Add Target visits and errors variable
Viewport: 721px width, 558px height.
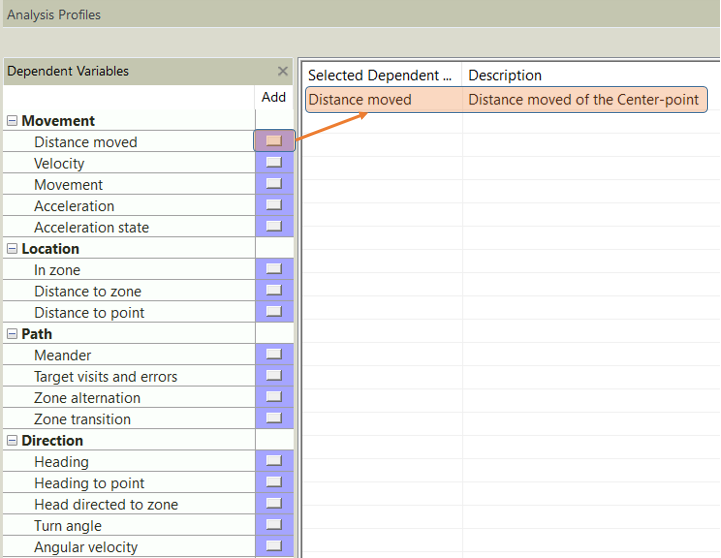274,375
